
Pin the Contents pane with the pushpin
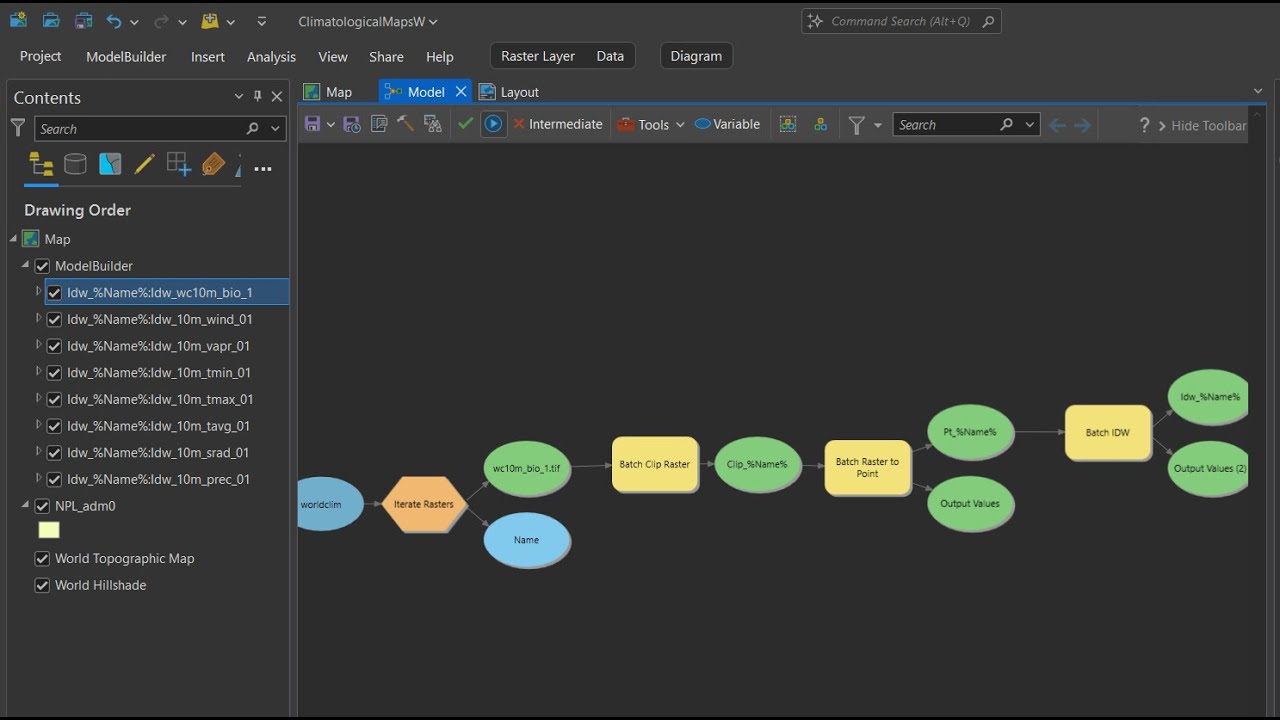pos(257,96)
